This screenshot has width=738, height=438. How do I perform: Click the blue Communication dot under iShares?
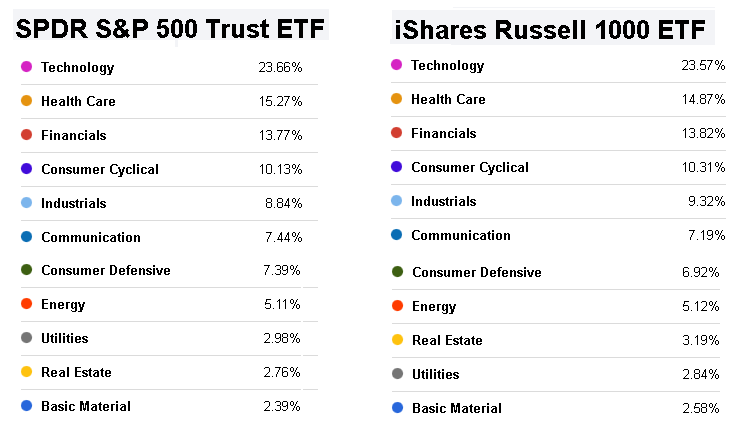click(x=397, y=235)
